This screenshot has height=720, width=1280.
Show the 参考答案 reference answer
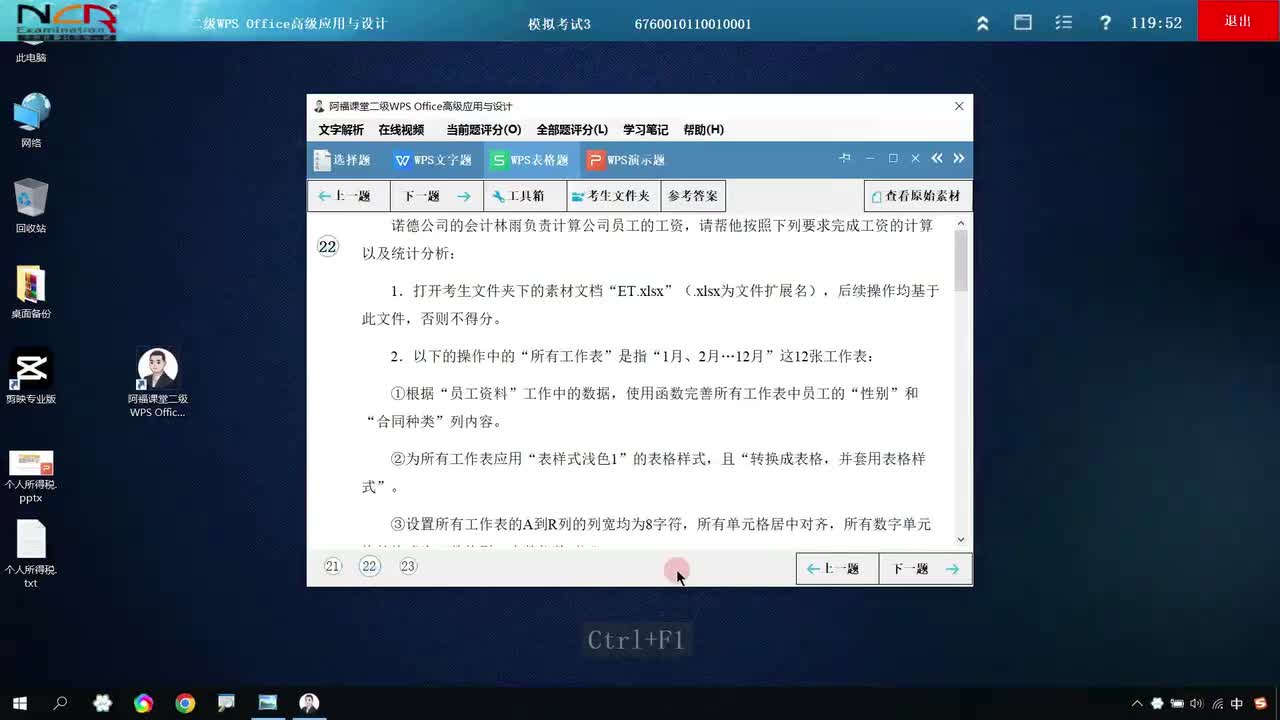pyautogui.click(x=693, y=196)
